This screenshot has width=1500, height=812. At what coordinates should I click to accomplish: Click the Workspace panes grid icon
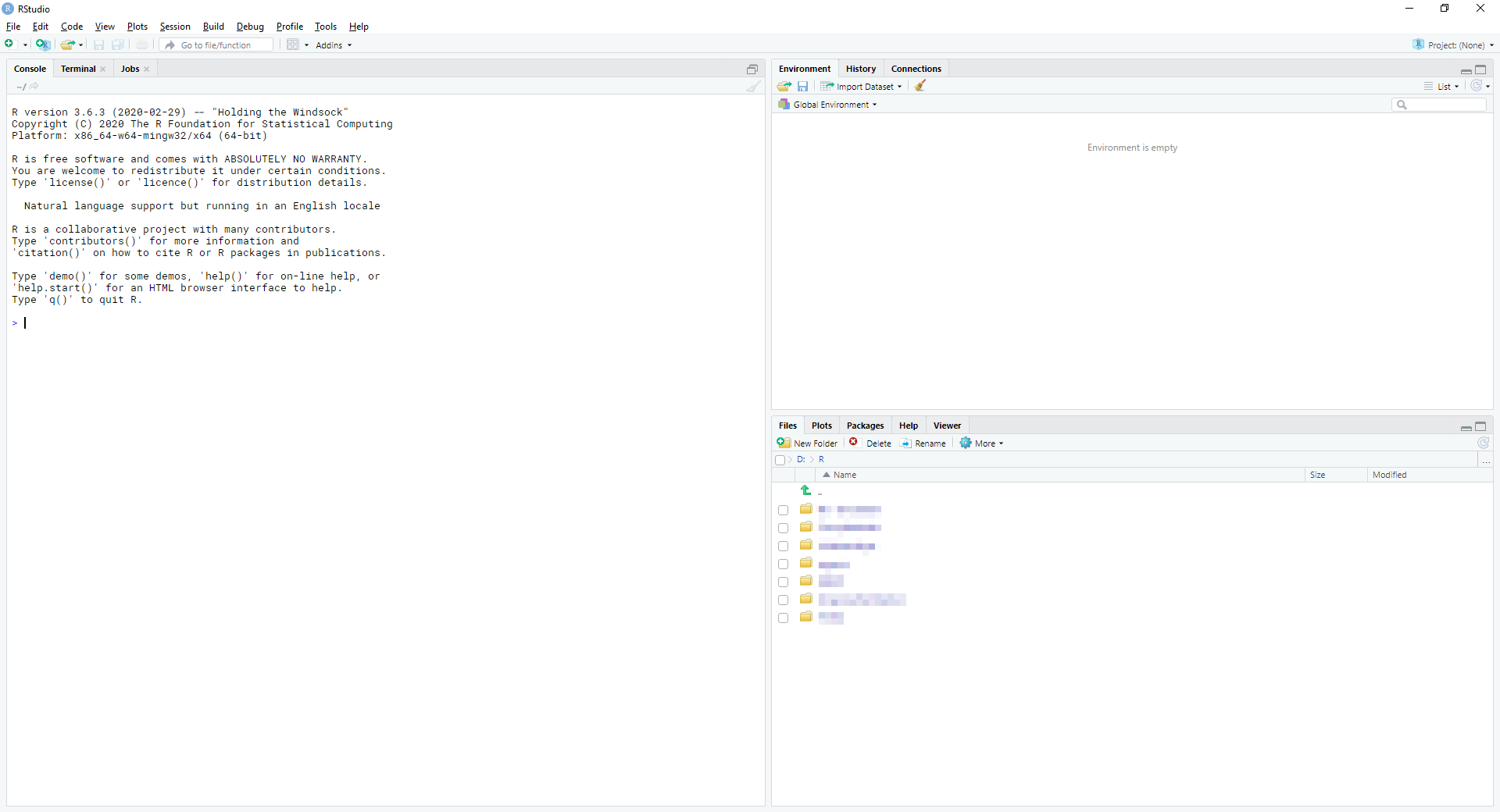pyautogui.click(x=293, y=45)
